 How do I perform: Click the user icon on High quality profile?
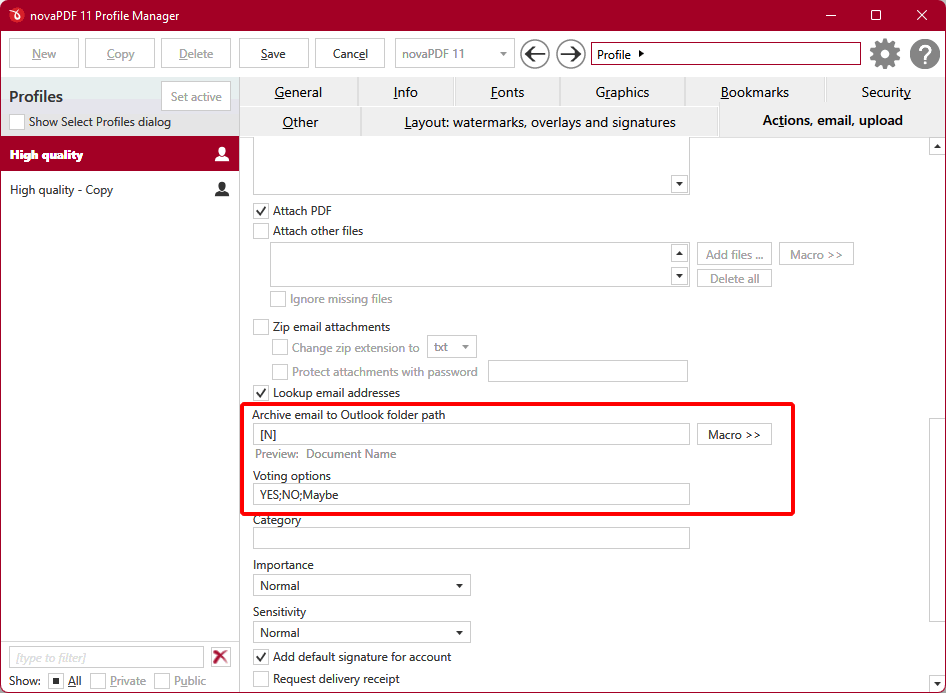pyautogui.click(x=222, y=154)
